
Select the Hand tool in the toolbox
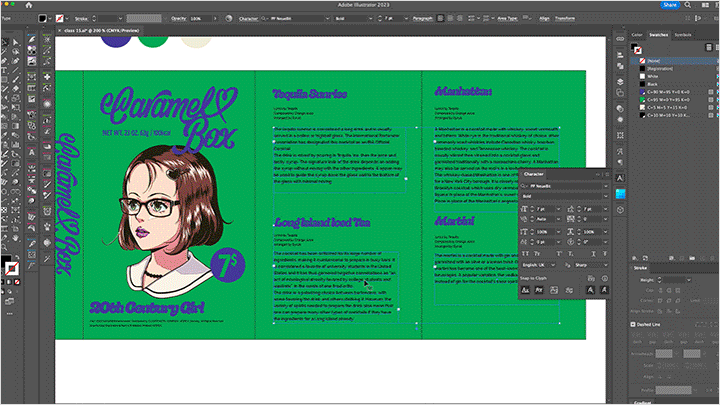click(16, 238)
